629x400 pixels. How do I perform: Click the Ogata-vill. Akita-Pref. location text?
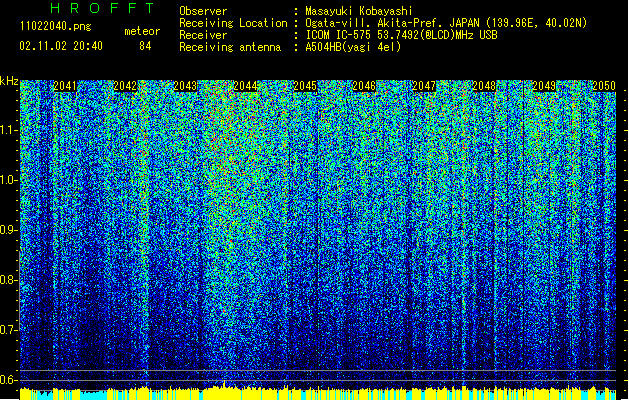446,23
